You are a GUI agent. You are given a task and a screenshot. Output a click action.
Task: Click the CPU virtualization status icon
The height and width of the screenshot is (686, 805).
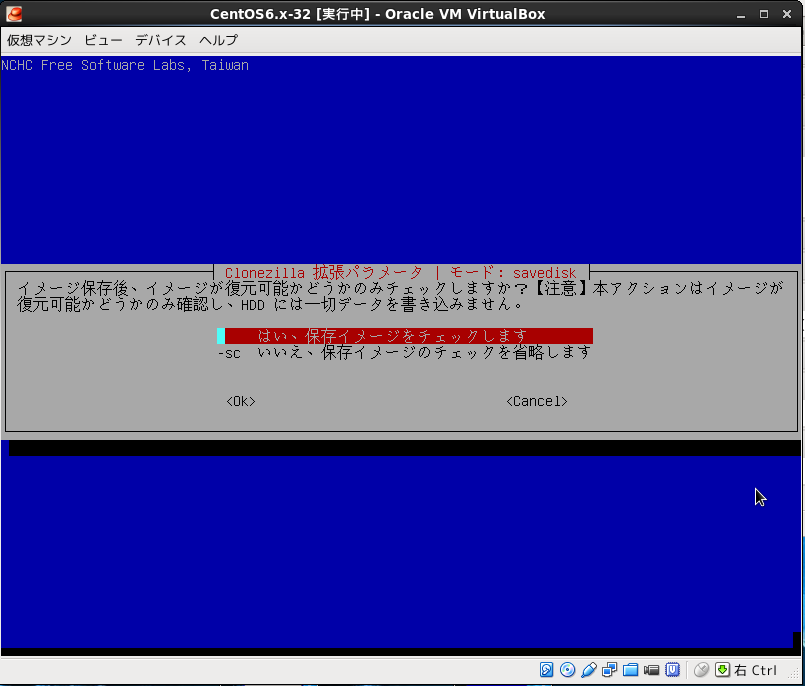673,670
